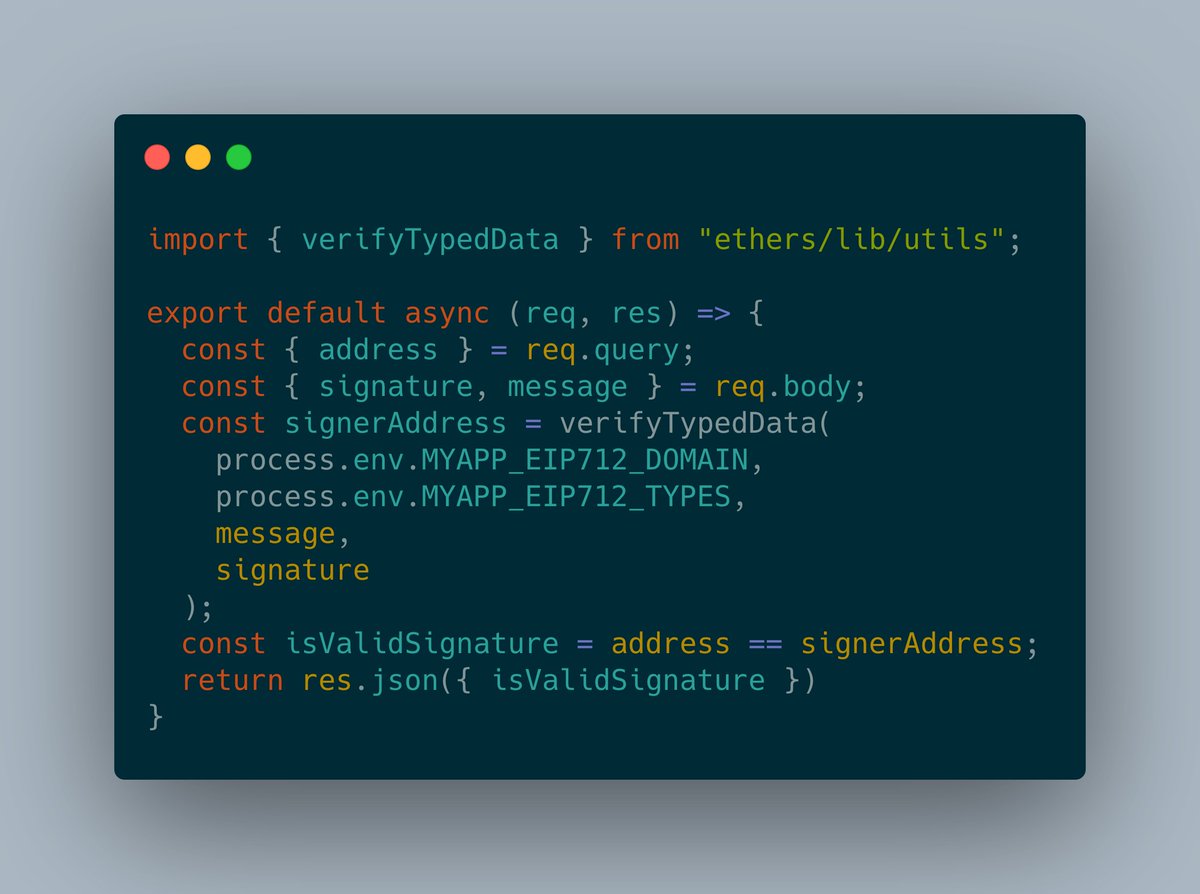Click the green maximize window dot
Viewport: 1200px width, 894px height.
click(239, 157)
